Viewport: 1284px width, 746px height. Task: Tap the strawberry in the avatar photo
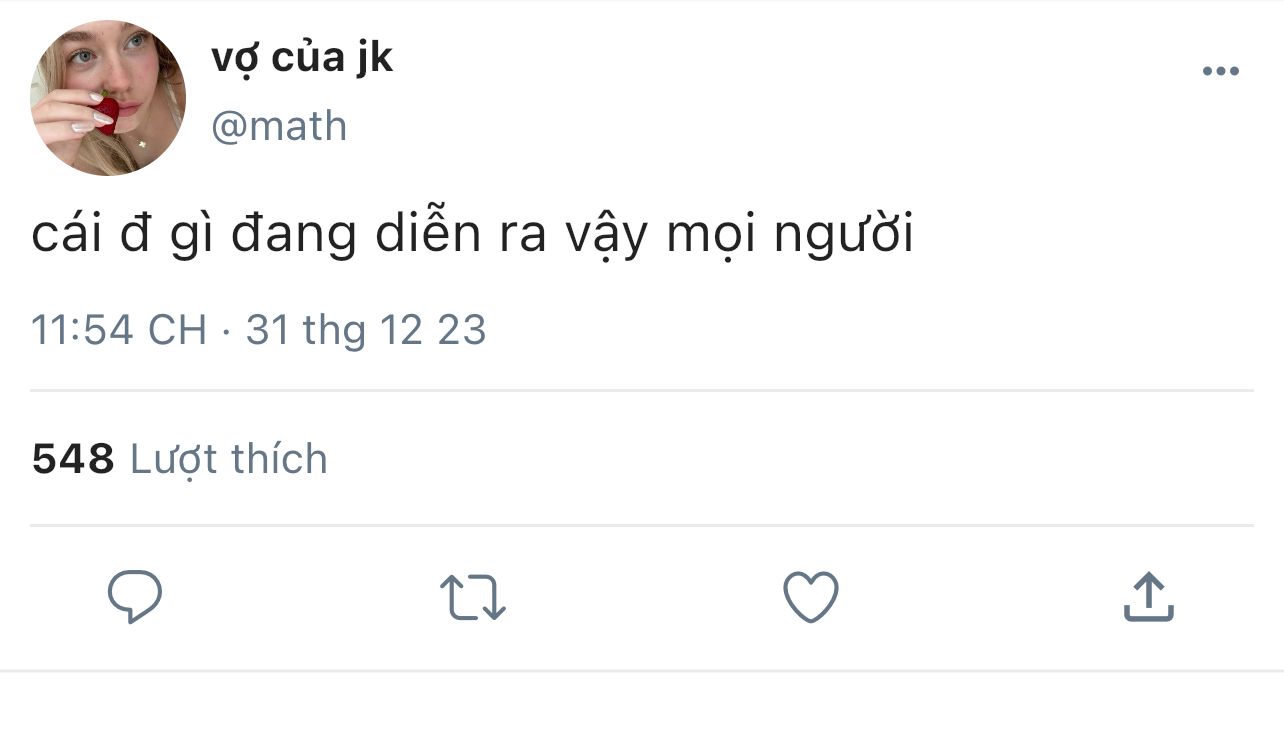tap(106, 112)
